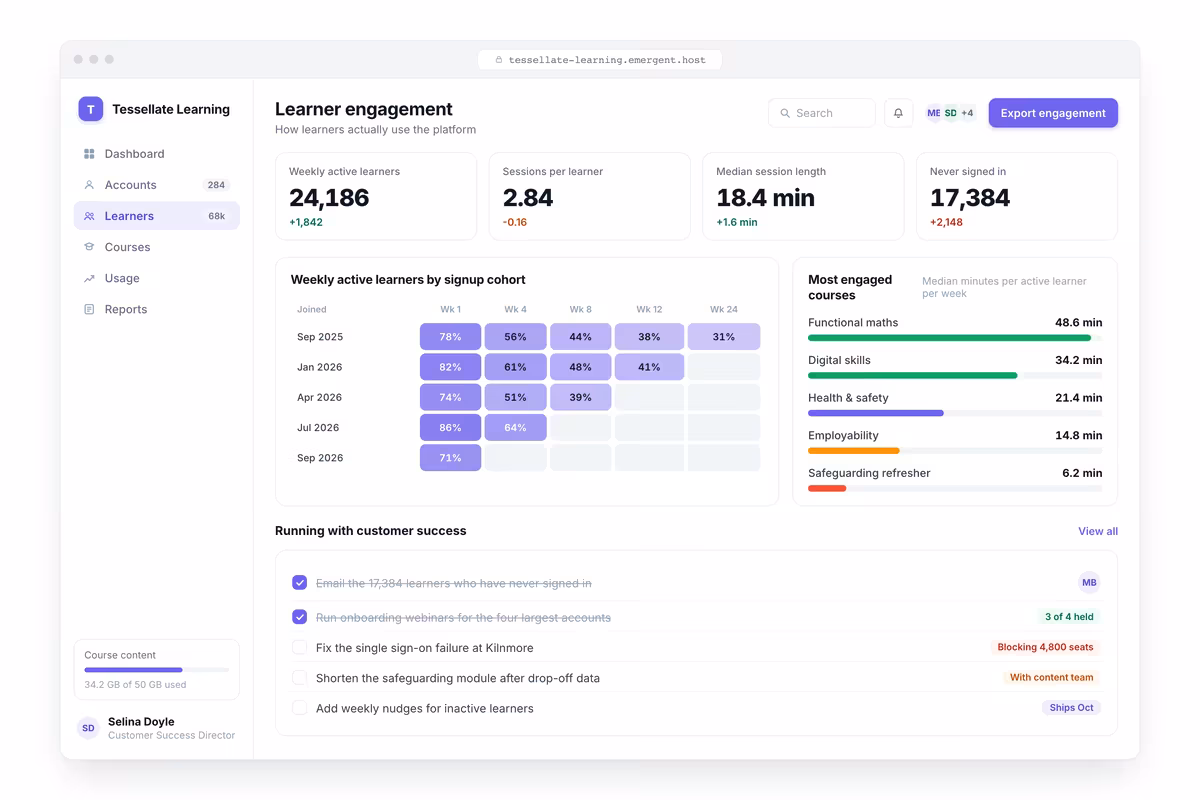Screen dimensions: 1200x800
Task: Click the Ships Oct tag
Action: 1071,707
